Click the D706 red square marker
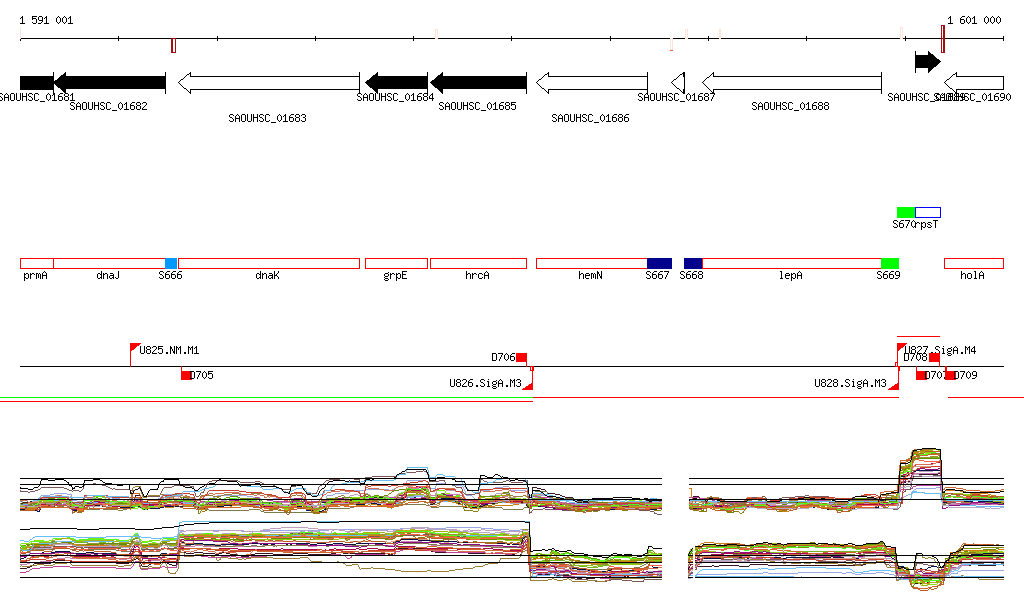Viewport: 1024px width, 611px height. click(521, 358)
